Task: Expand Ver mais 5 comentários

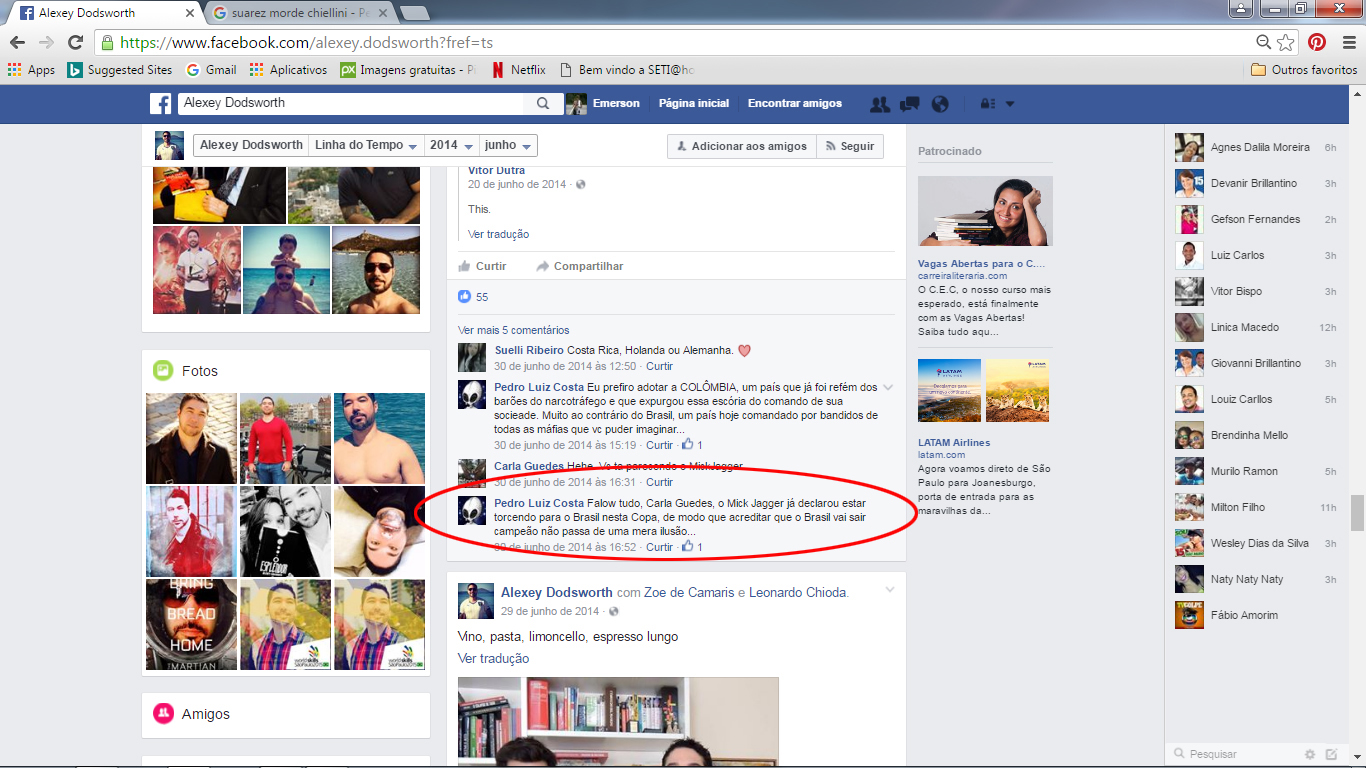Action: (513, 330)
